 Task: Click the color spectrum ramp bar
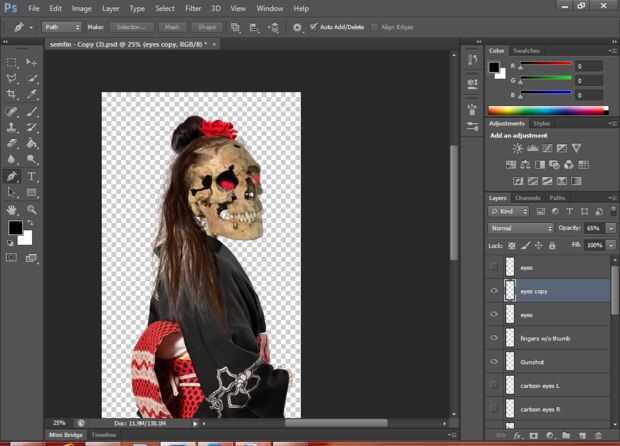coord(547,110)
